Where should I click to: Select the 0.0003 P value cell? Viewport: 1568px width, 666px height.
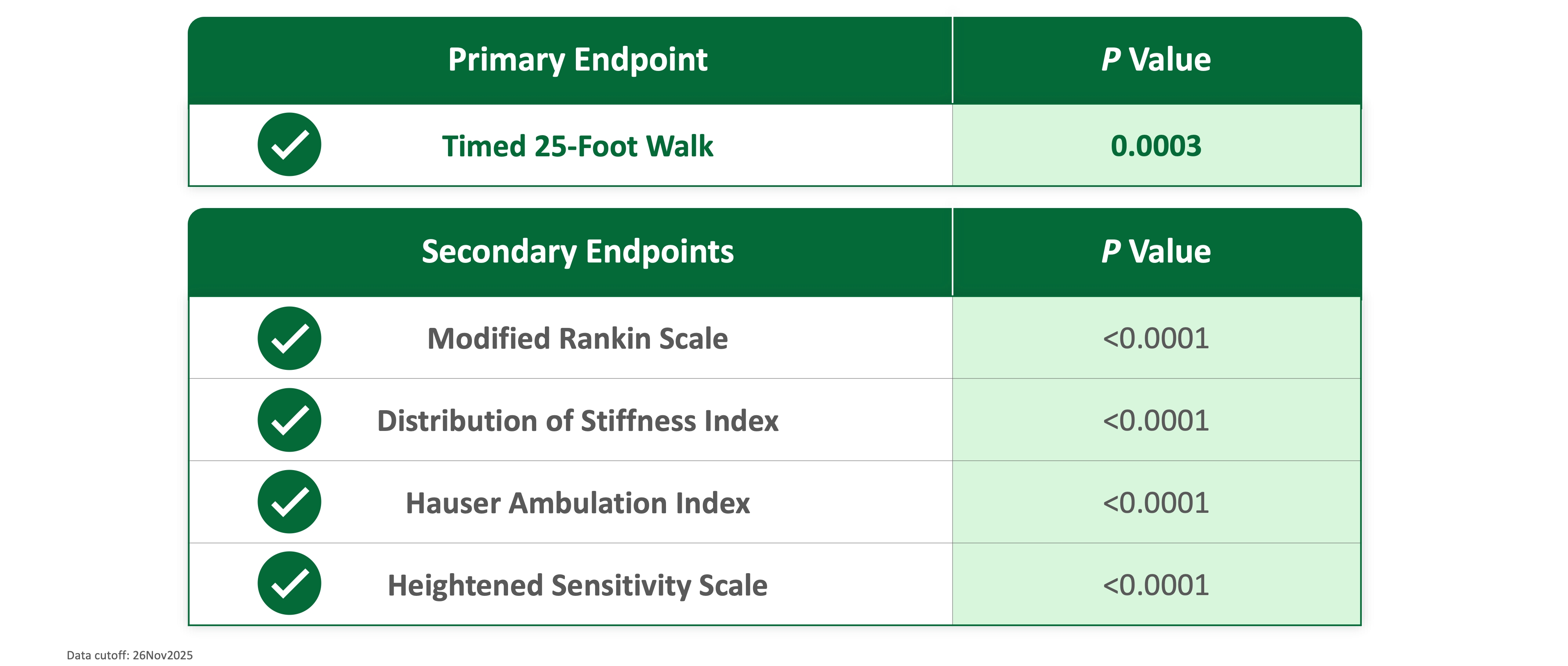click(1156, 146)
